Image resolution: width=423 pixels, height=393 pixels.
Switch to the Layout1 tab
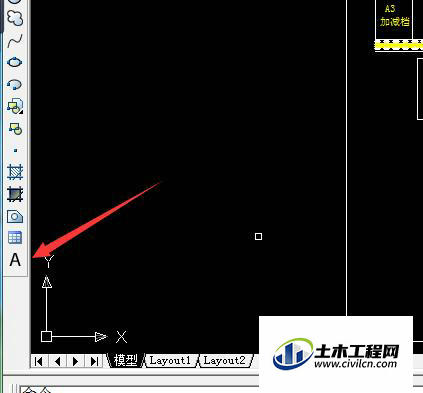coord(170,360)
